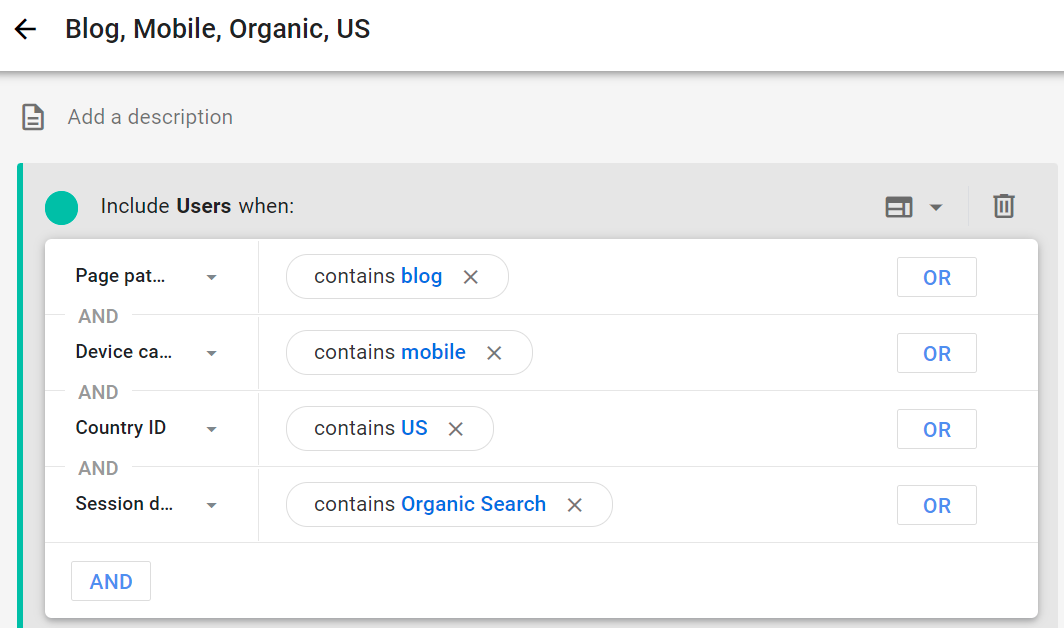Remove the 'contains US' filter chip
Viewport: 1064px width, 628px height.
pyautogui.click(x=456, y=429)
